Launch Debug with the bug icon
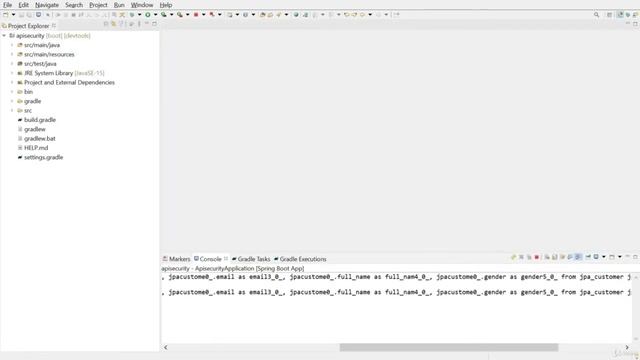 [x=131, y=15]
